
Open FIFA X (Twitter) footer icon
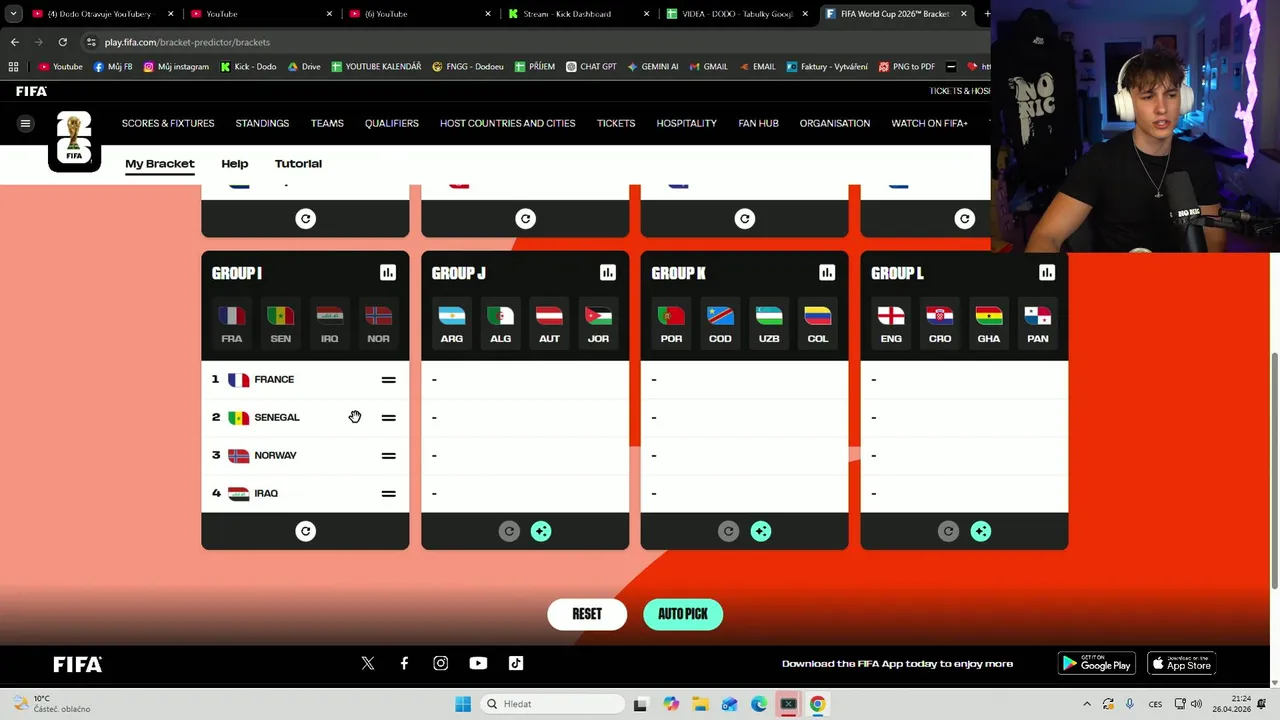click(x=368, y=663)
